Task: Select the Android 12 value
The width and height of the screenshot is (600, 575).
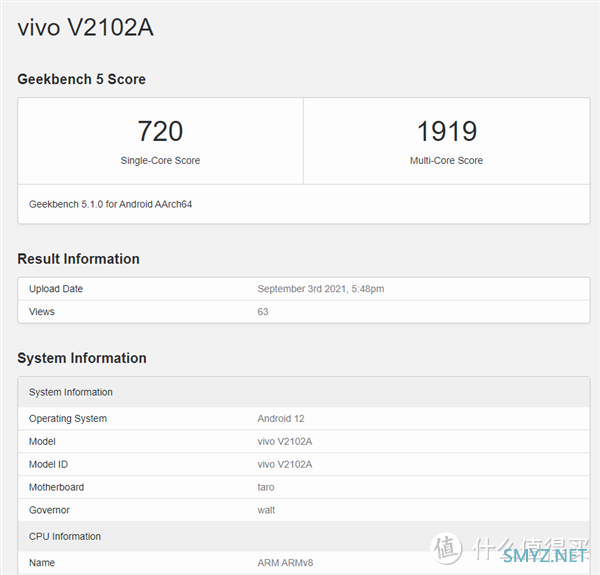Action: (x=281, y=419)
